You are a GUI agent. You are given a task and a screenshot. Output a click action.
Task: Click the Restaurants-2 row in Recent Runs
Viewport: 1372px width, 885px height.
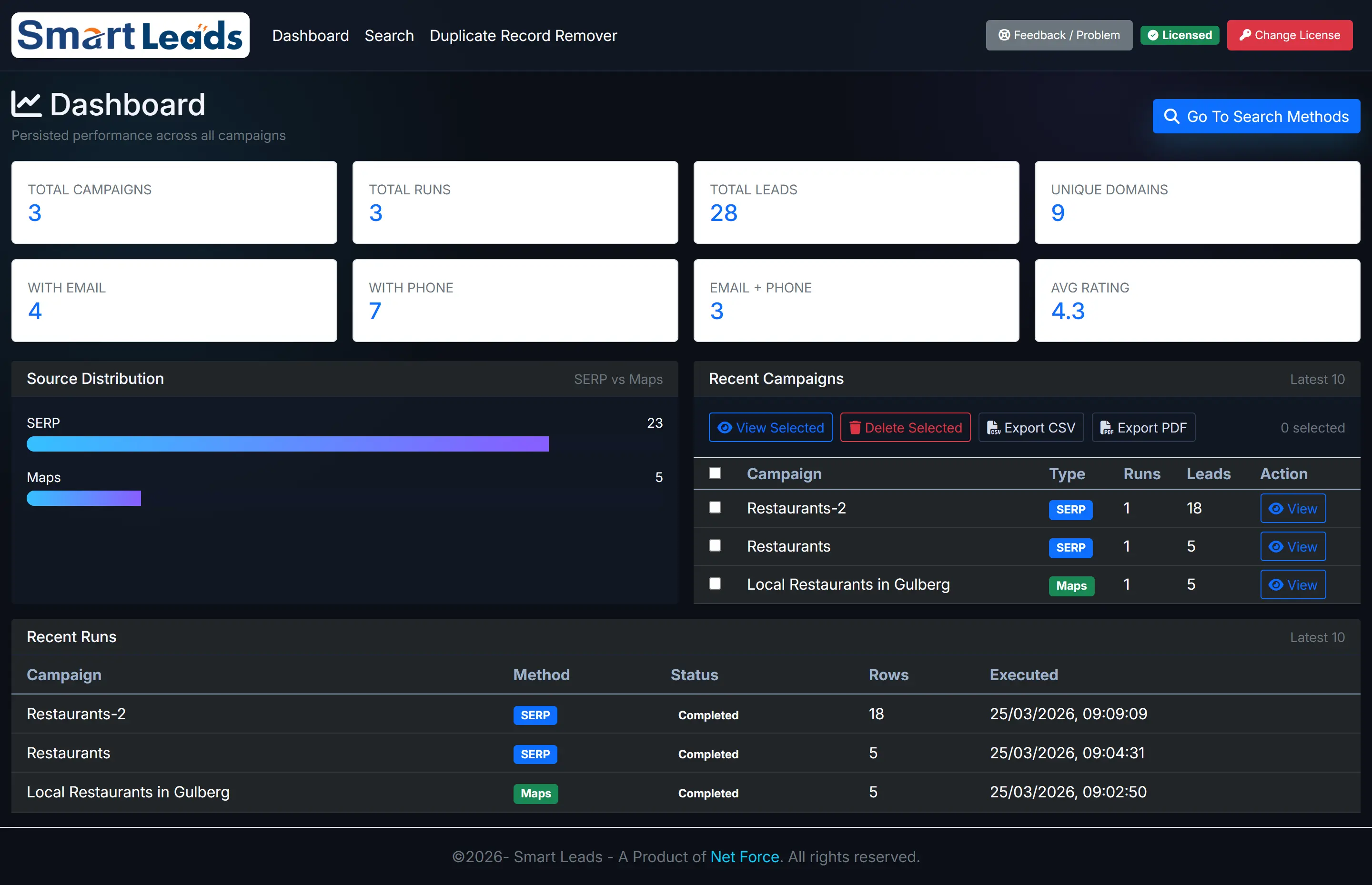pos(76,714)
